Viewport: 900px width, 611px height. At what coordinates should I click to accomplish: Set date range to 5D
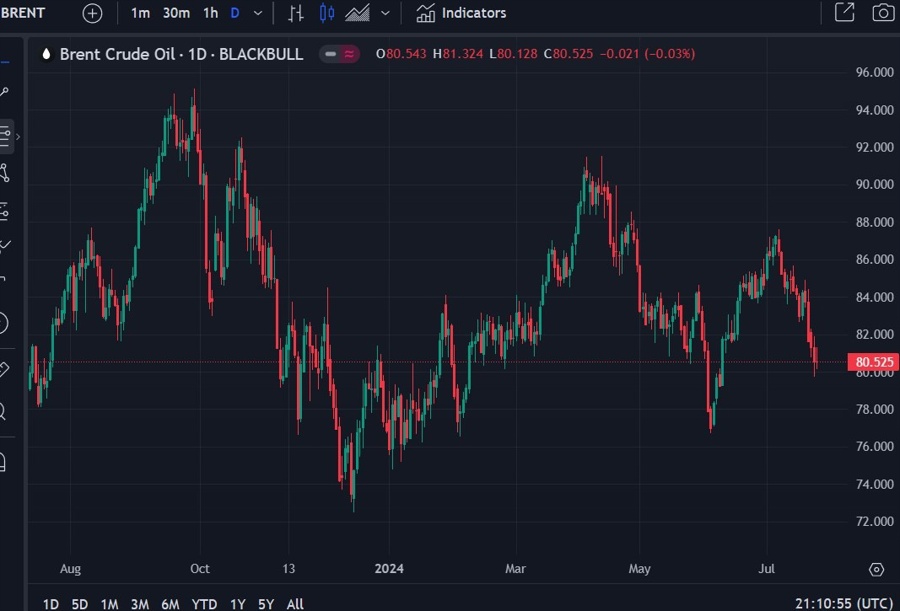click(80, 604)
